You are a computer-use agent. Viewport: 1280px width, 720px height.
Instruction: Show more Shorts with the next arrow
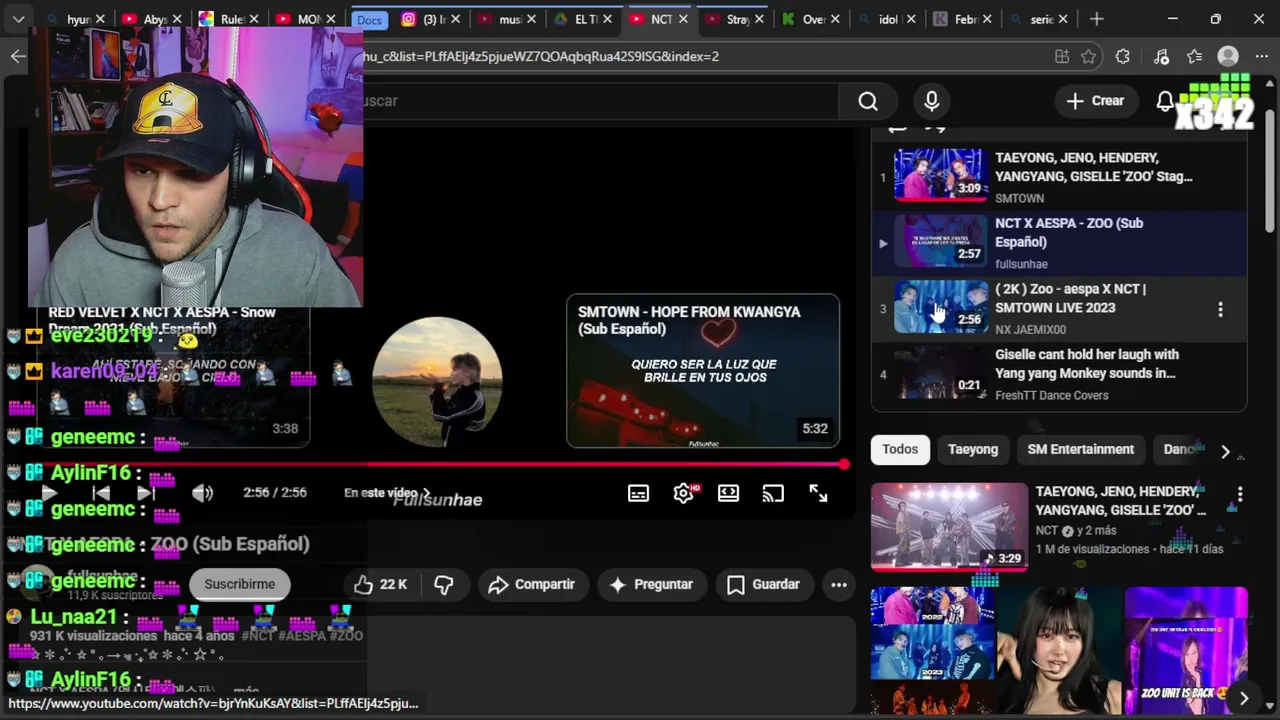click(x=1243, y=698)
